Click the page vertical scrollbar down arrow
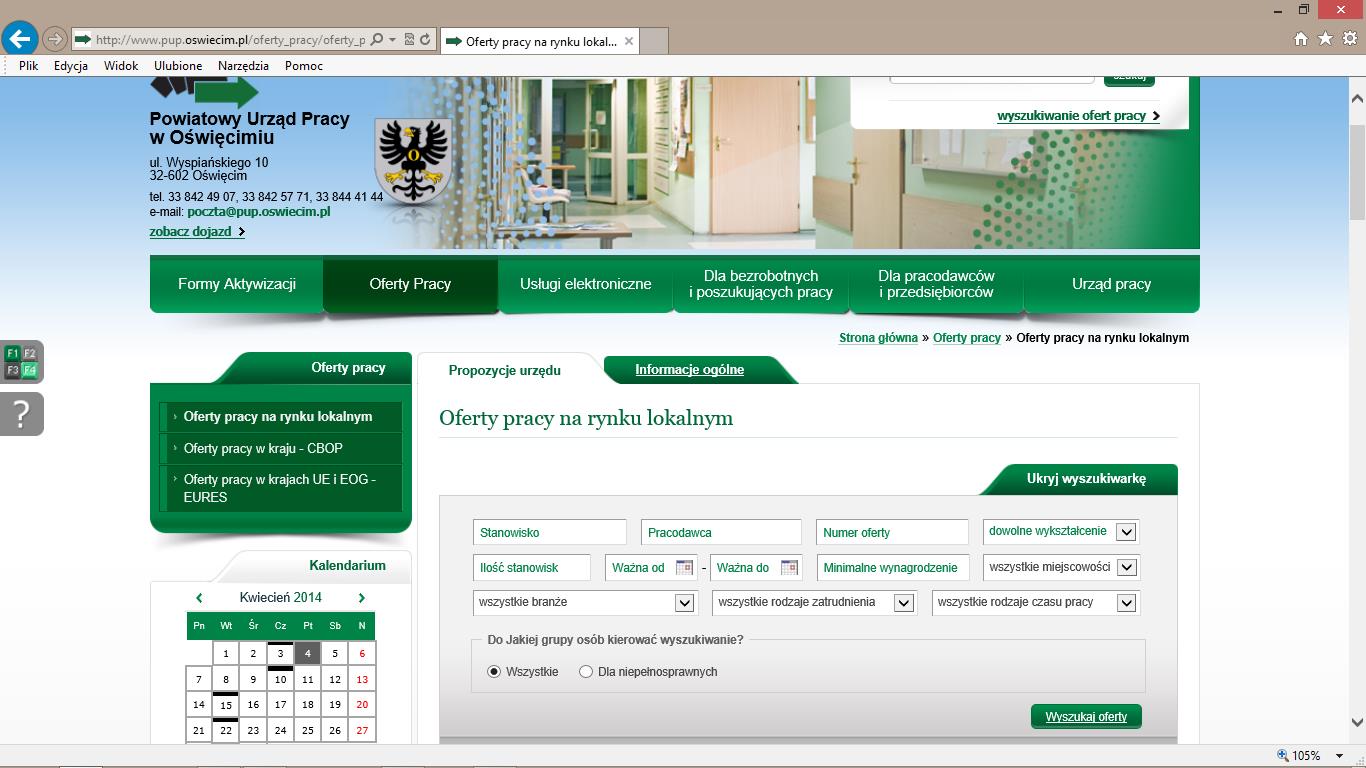This screenshot has width=1366, height=768. click(x=1357, y=722)
